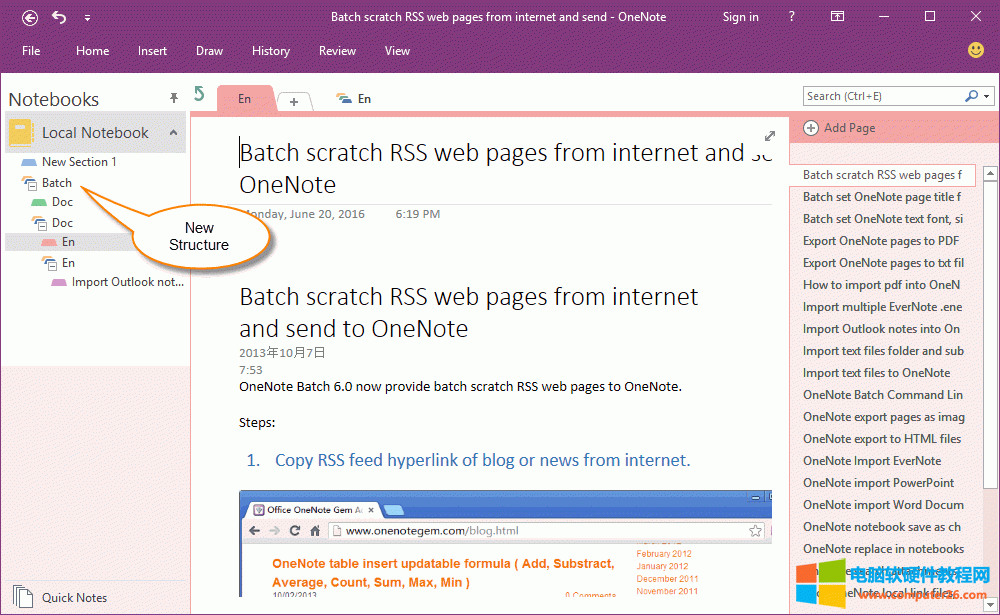The width and height of the screenshot is (1000, 615).
Task: Click the smiley feedback icon
Action: click(x=976, y=50)
